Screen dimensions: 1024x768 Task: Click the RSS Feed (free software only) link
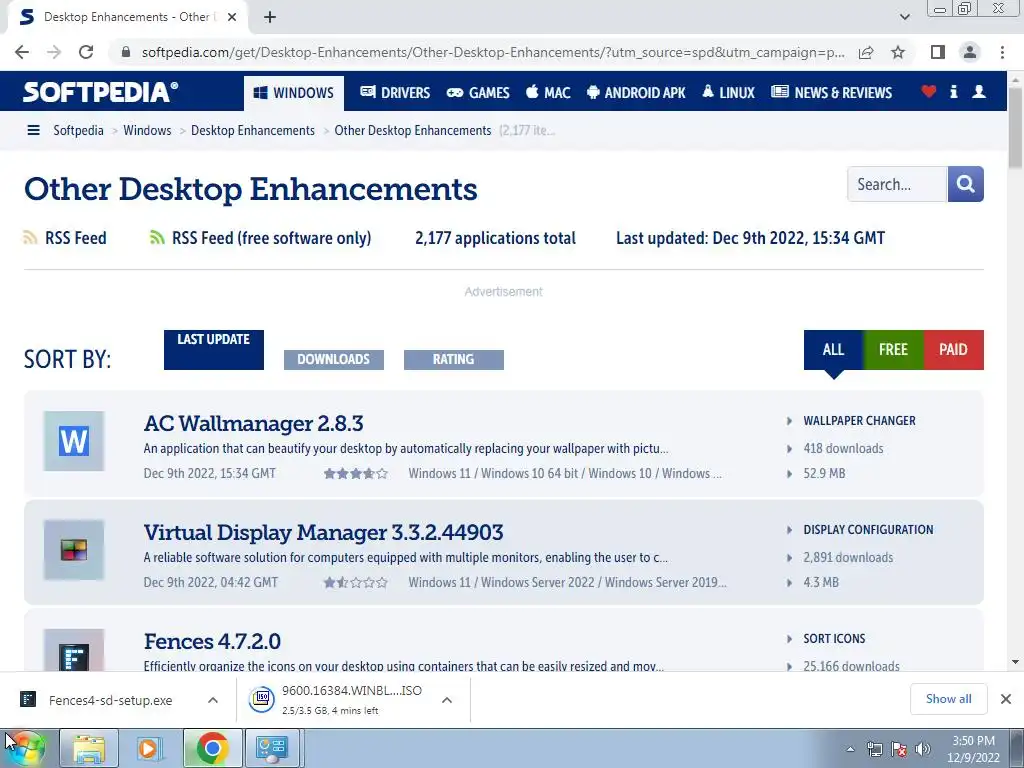271,238
